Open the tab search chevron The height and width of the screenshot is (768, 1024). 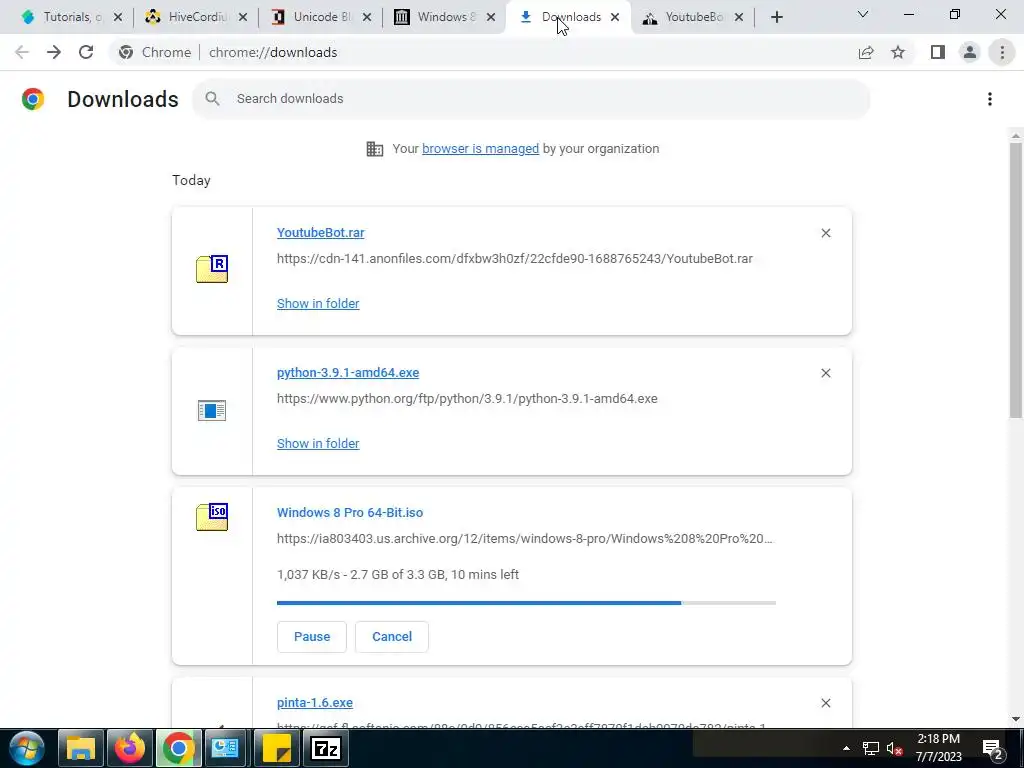863,14
